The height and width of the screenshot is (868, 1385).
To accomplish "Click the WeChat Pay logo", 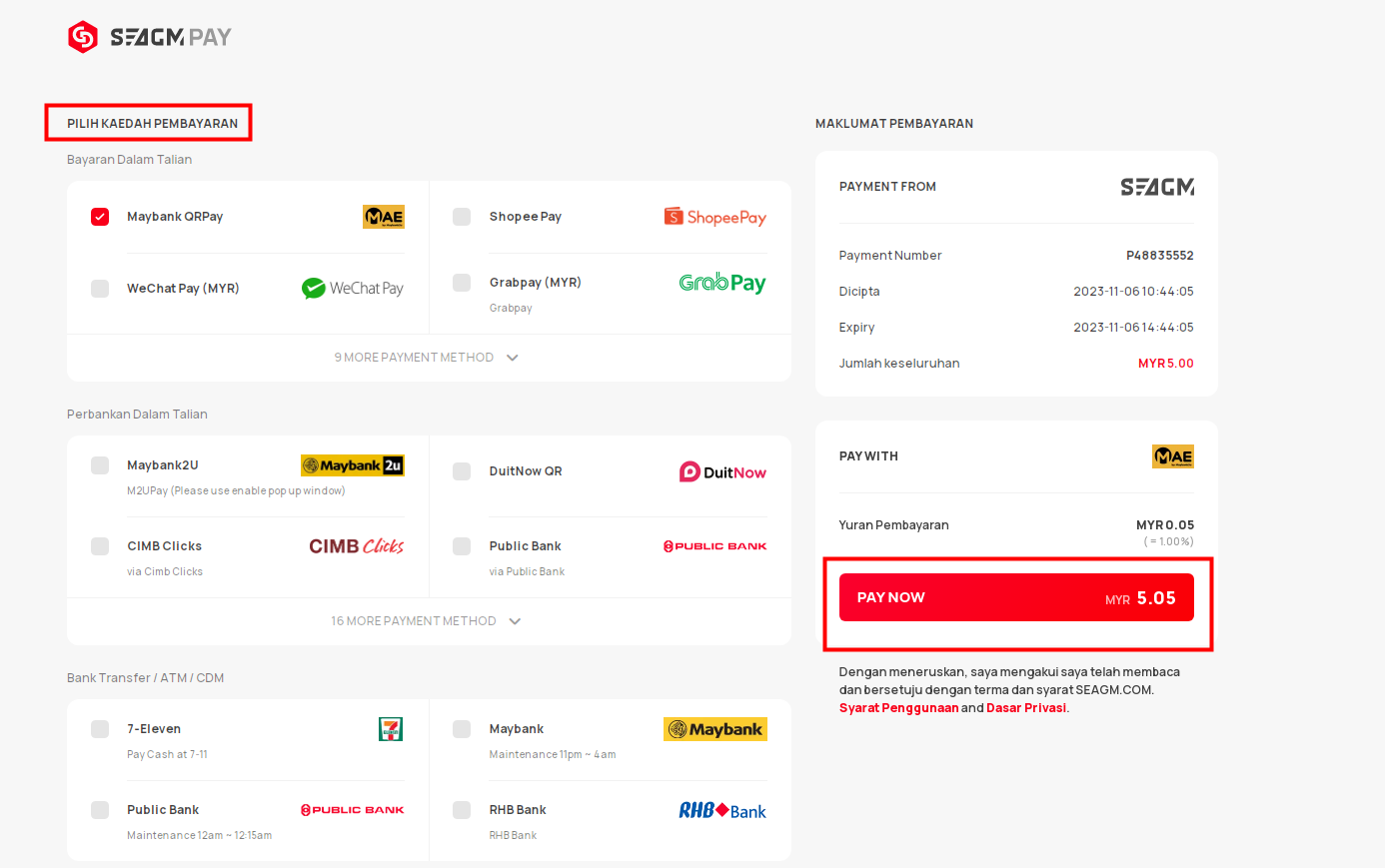I will 353,289.
